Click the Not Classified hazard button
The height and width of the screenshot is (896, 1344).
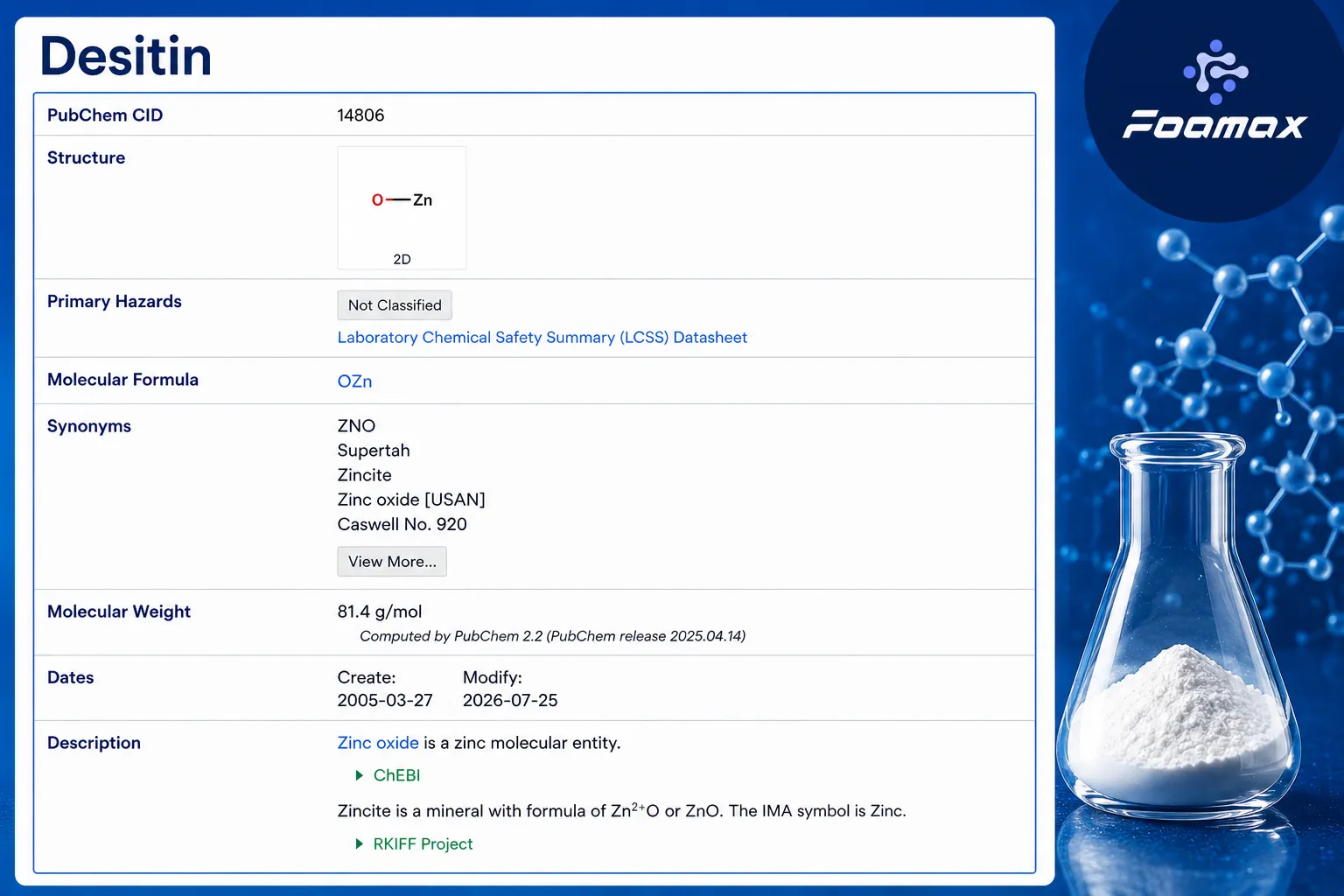[395, 305]
